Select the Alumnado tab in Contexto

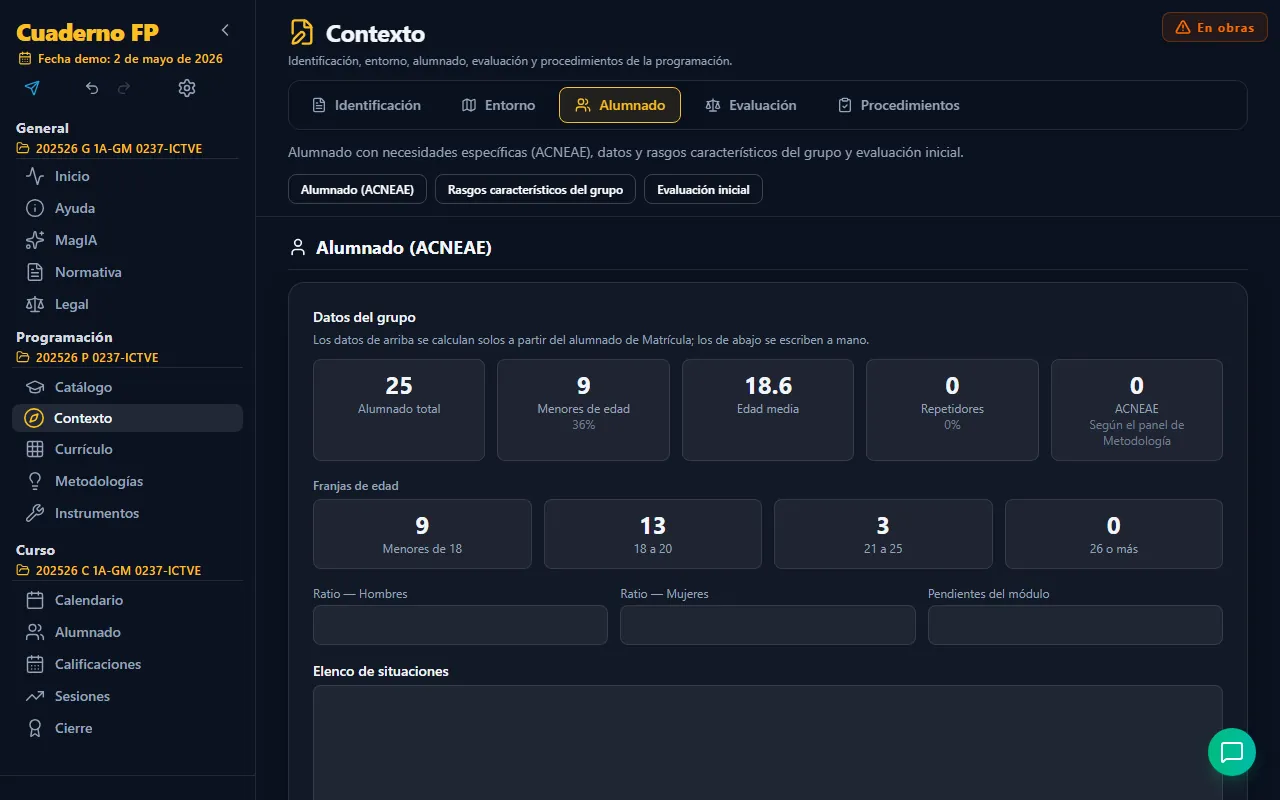(x=620, y=105)
